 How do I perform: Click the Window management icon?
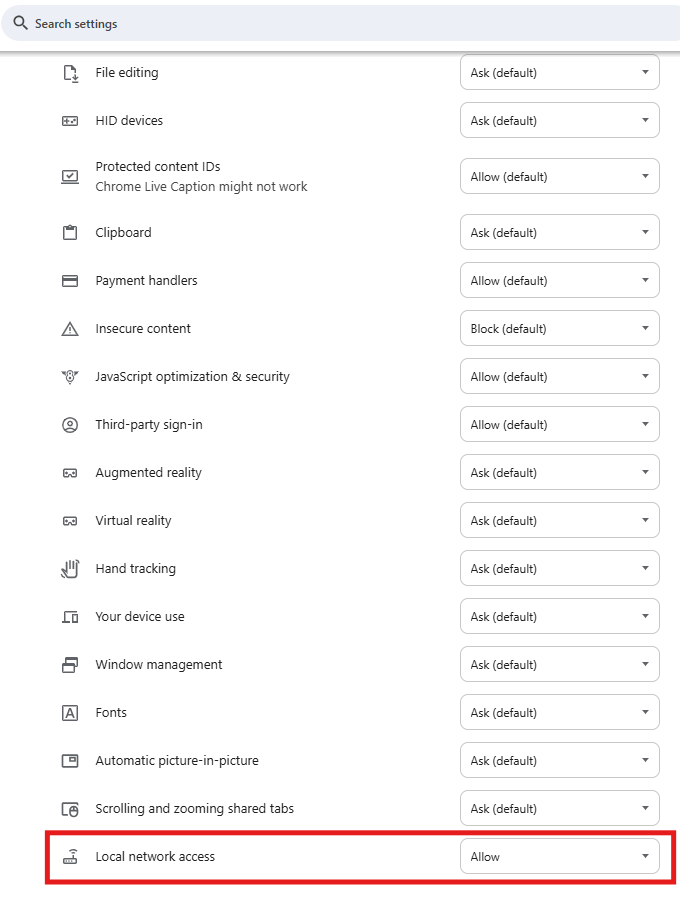click(x=70, y=665)
